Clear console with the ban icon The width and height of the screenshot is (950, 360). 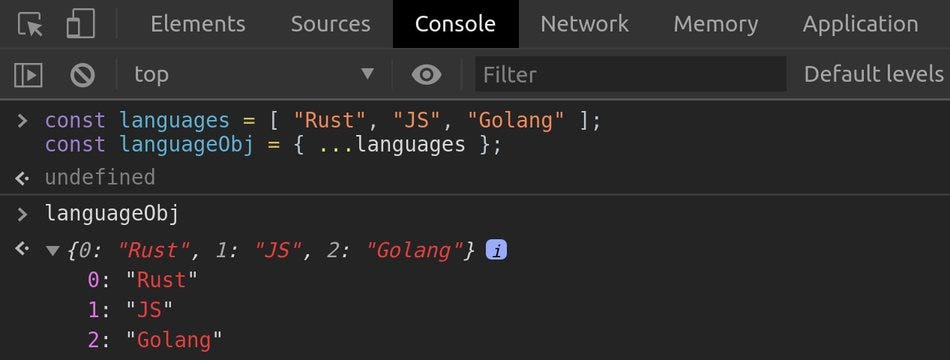[82, 75]
